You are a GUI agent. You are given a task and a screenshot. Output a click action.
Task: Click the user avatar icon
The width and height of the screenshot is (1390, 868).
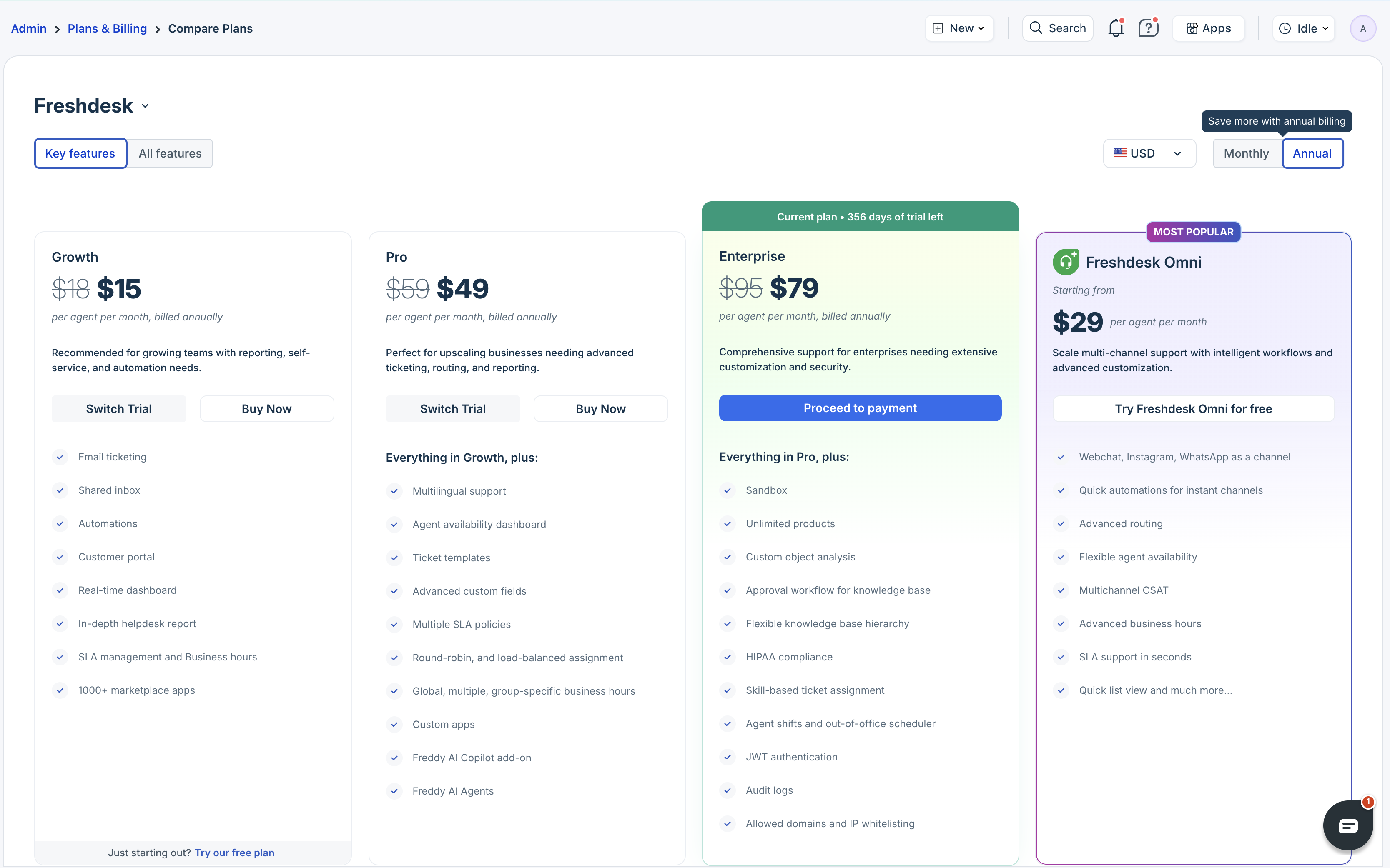(x=1362, y=28)
